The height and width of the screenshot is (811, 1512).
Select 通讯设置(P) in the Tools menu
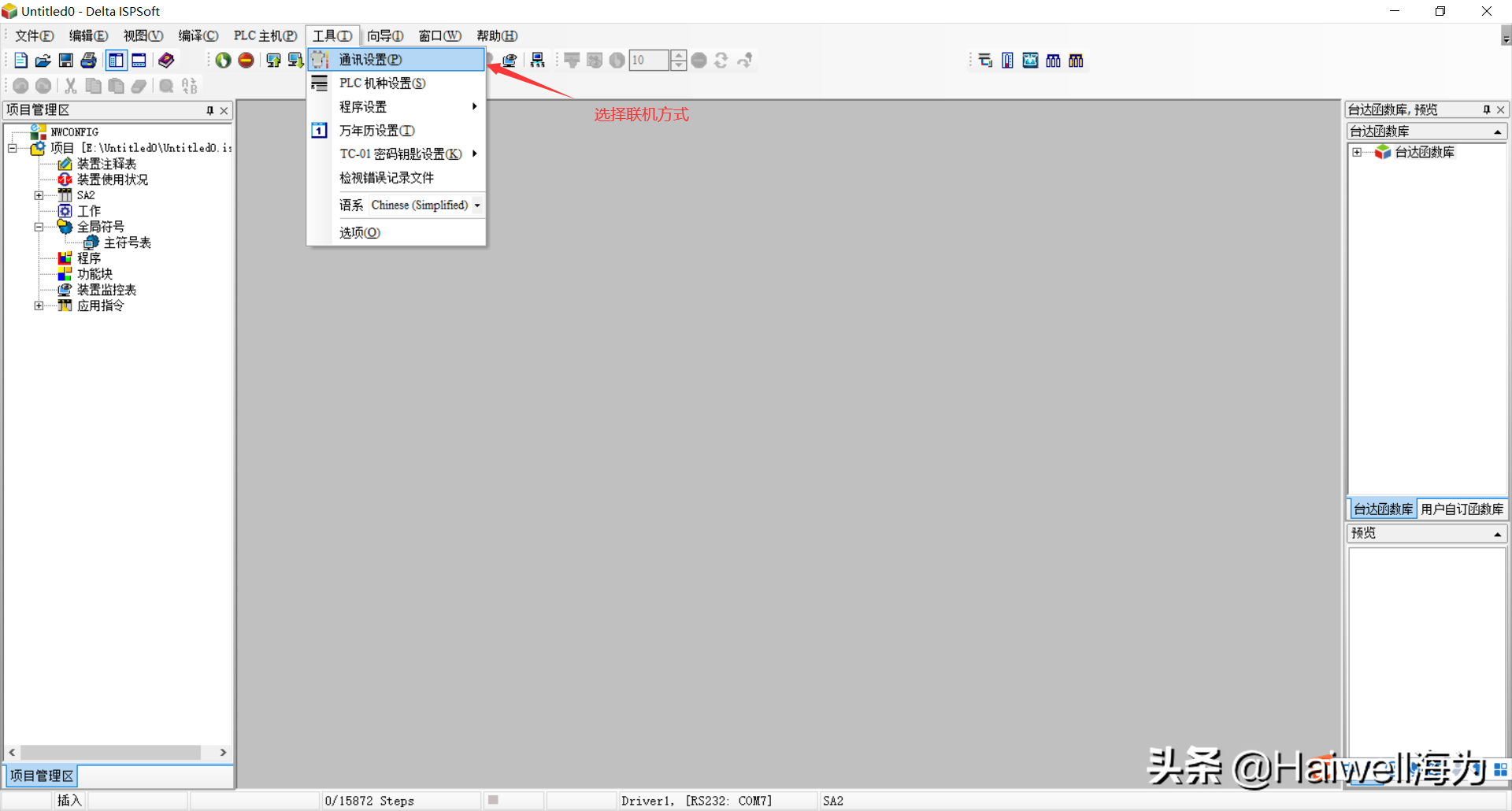pyautogui.click(x=396, y=60)
